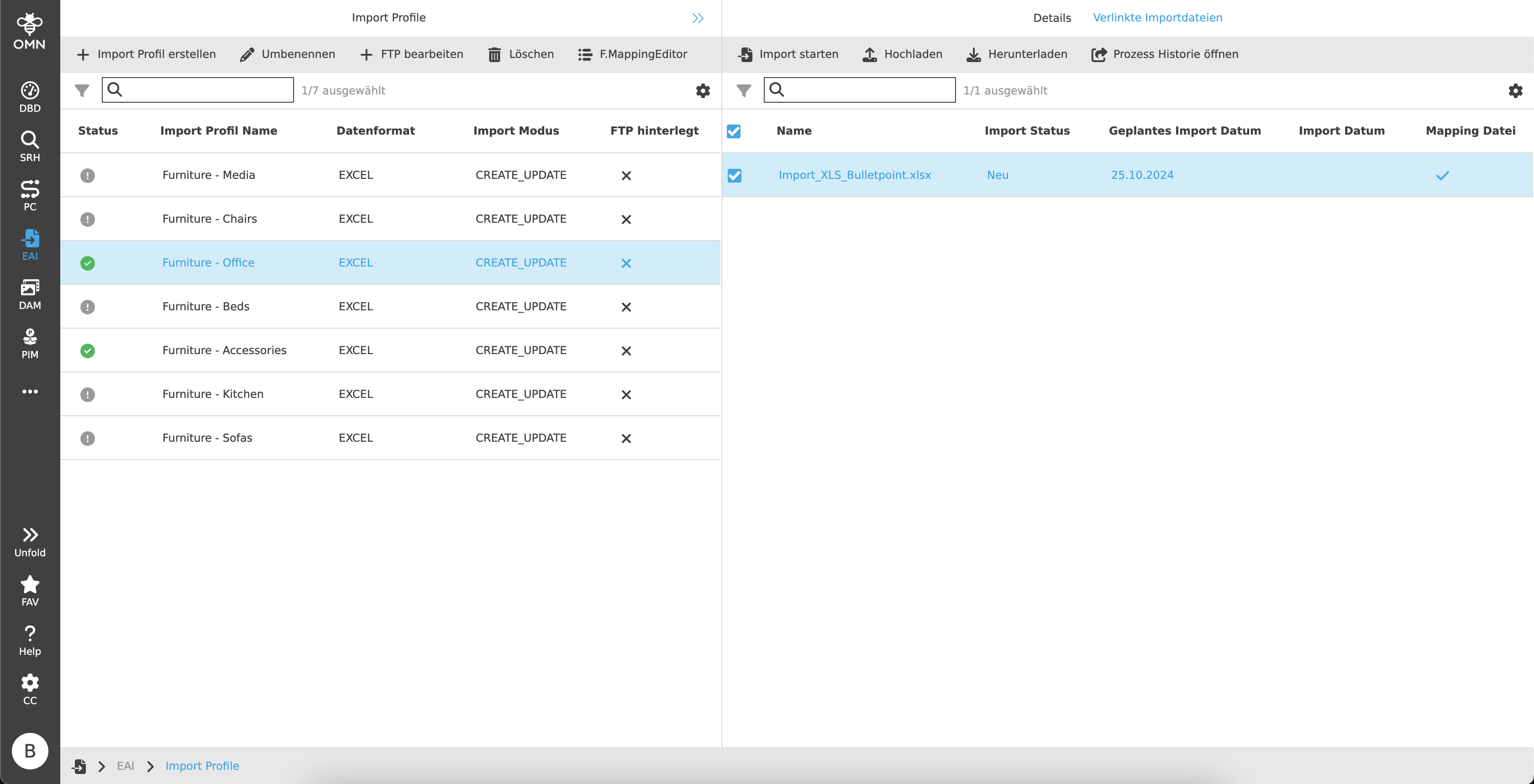
Task: Switch to the PC module
Action: point(29,195)
